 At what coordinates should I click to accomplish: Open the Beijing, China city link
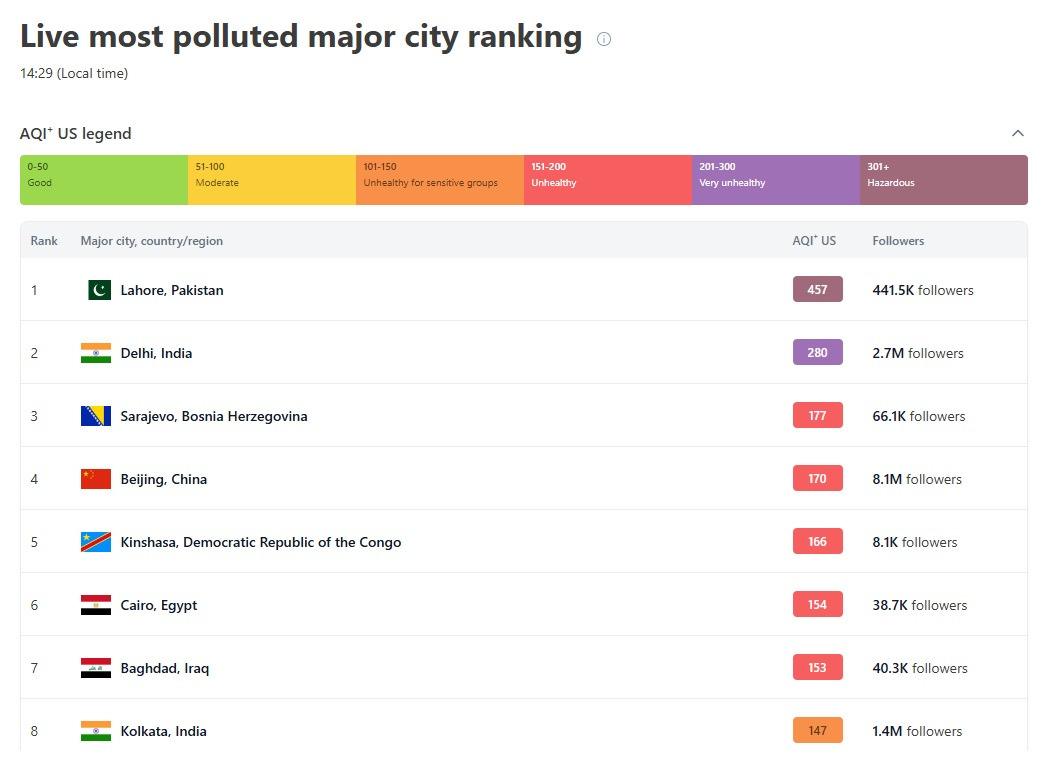point(164,479)
